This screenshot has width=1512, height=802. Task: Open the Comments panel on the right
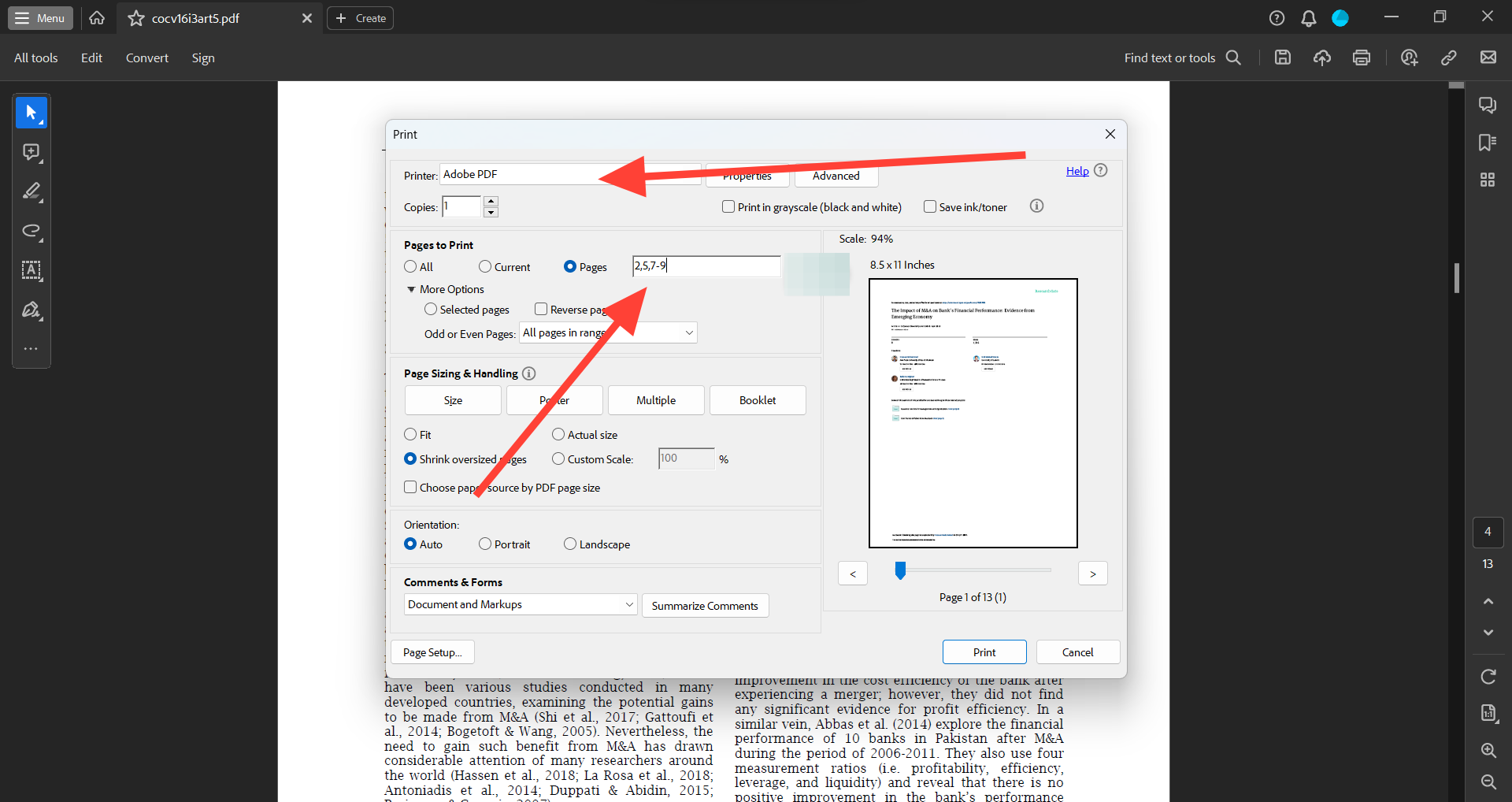pyautogui.click(x=1488, y=104)
